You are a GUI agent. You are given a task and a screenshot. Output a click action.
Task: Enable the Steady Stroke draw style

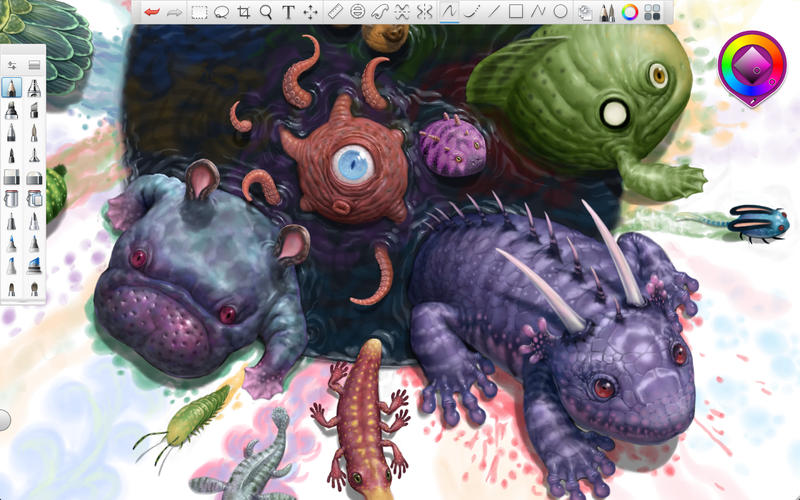(472, 12)
